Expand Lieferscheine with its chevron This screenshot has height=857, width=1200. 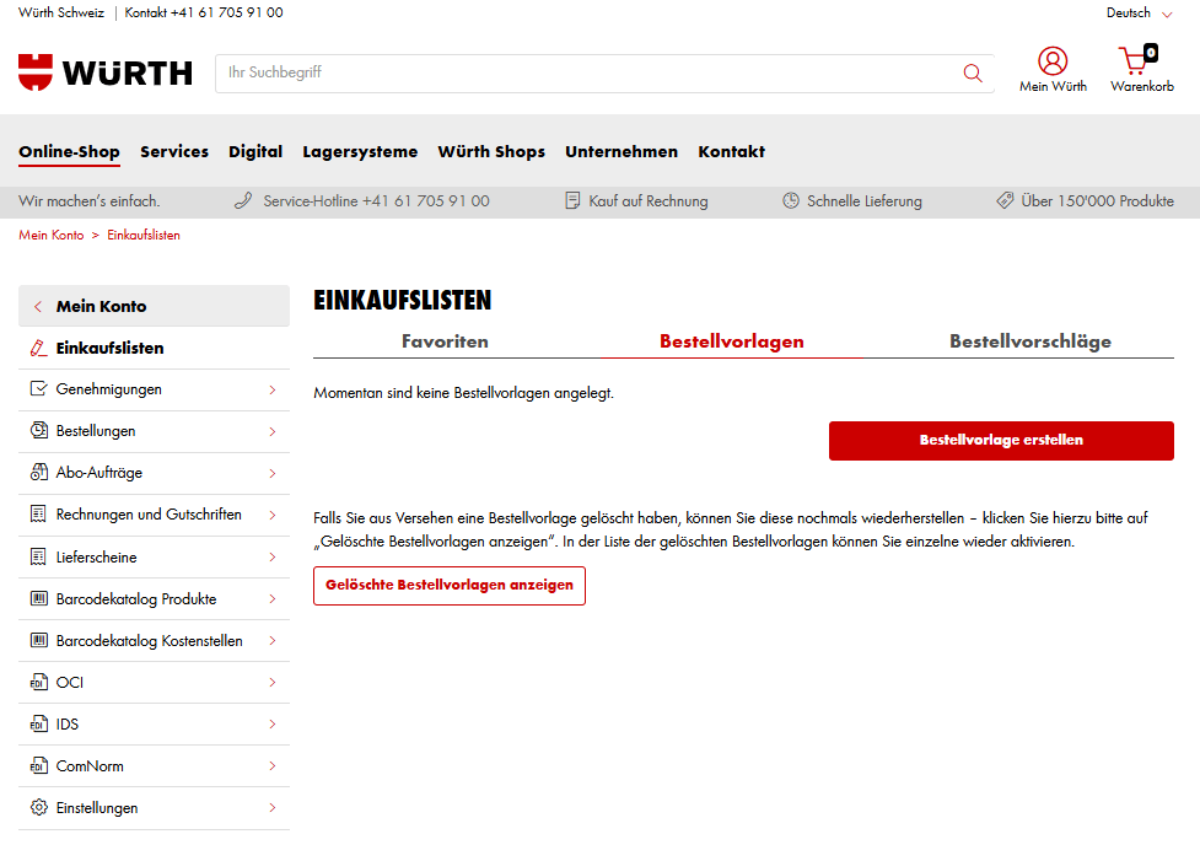[x=272, y=557]
